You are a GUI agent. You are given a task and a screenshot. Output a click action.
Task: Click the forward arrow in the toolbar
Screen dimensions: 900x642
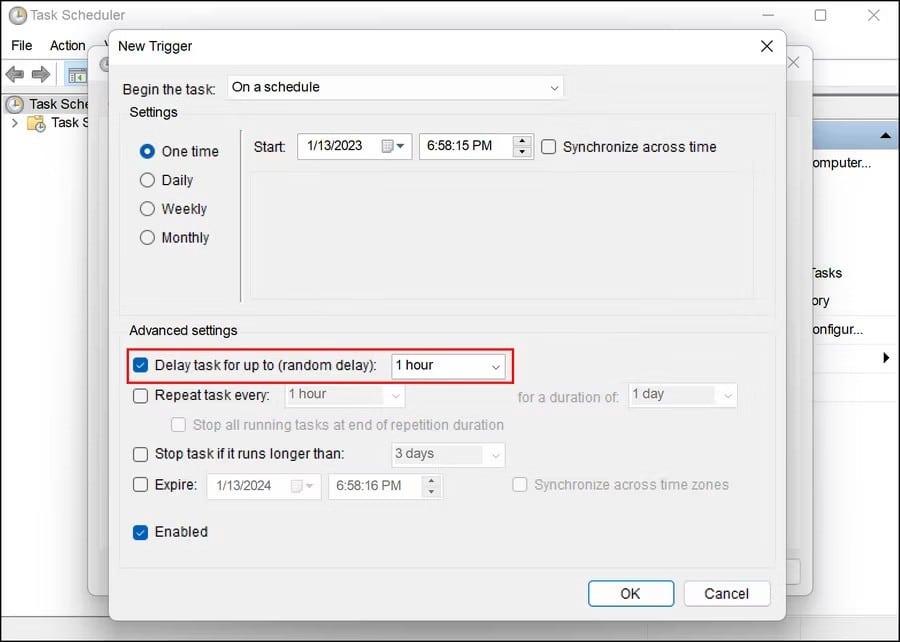[41, 75]
